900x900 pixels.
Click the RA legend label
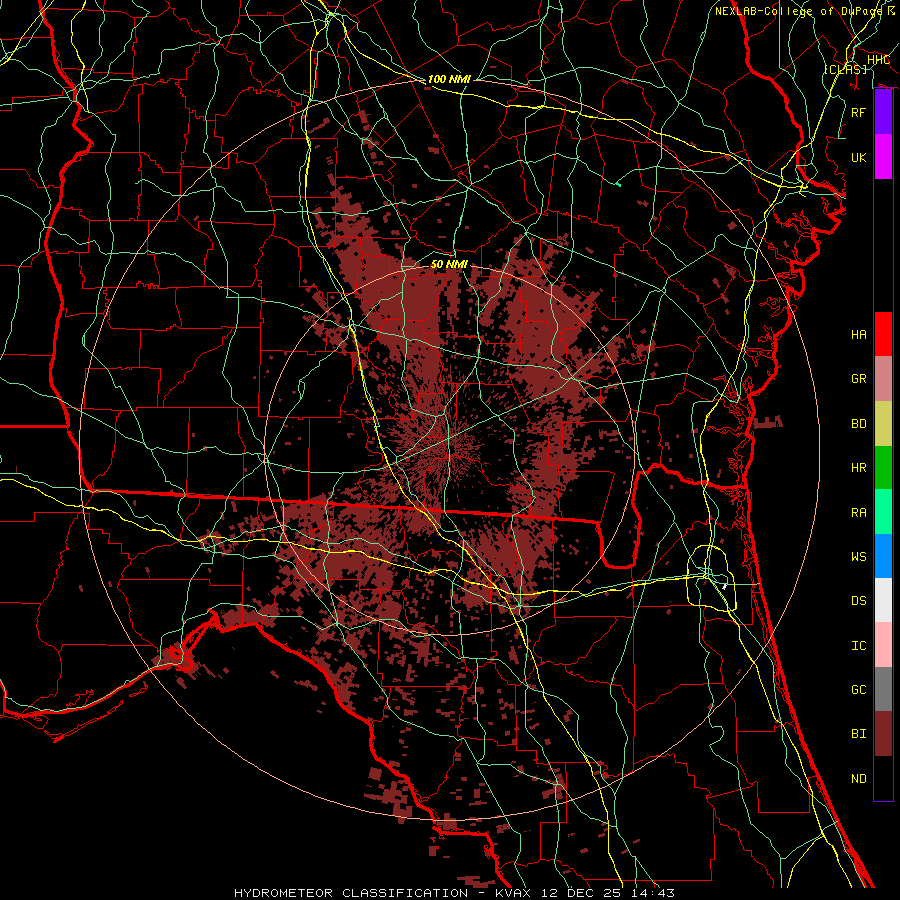tap(858, 513)
